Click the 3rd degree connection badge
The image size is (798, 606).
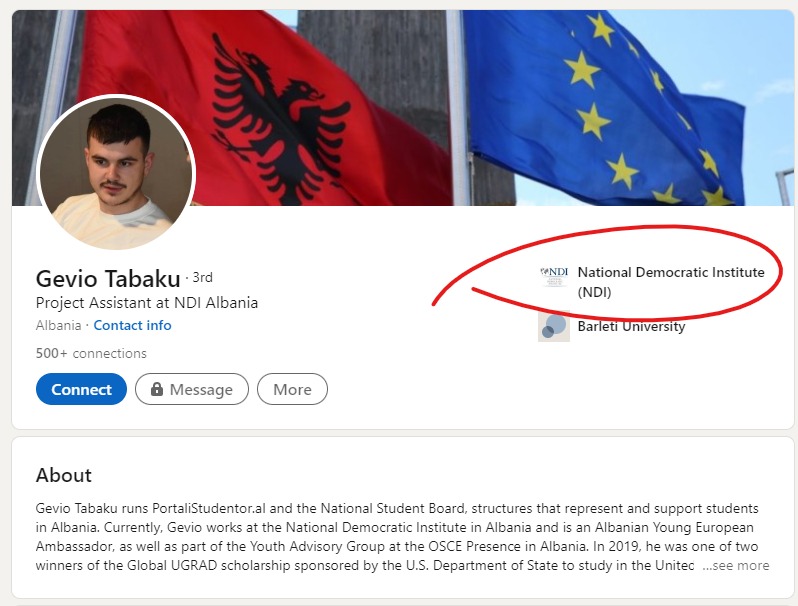point(201,277)
